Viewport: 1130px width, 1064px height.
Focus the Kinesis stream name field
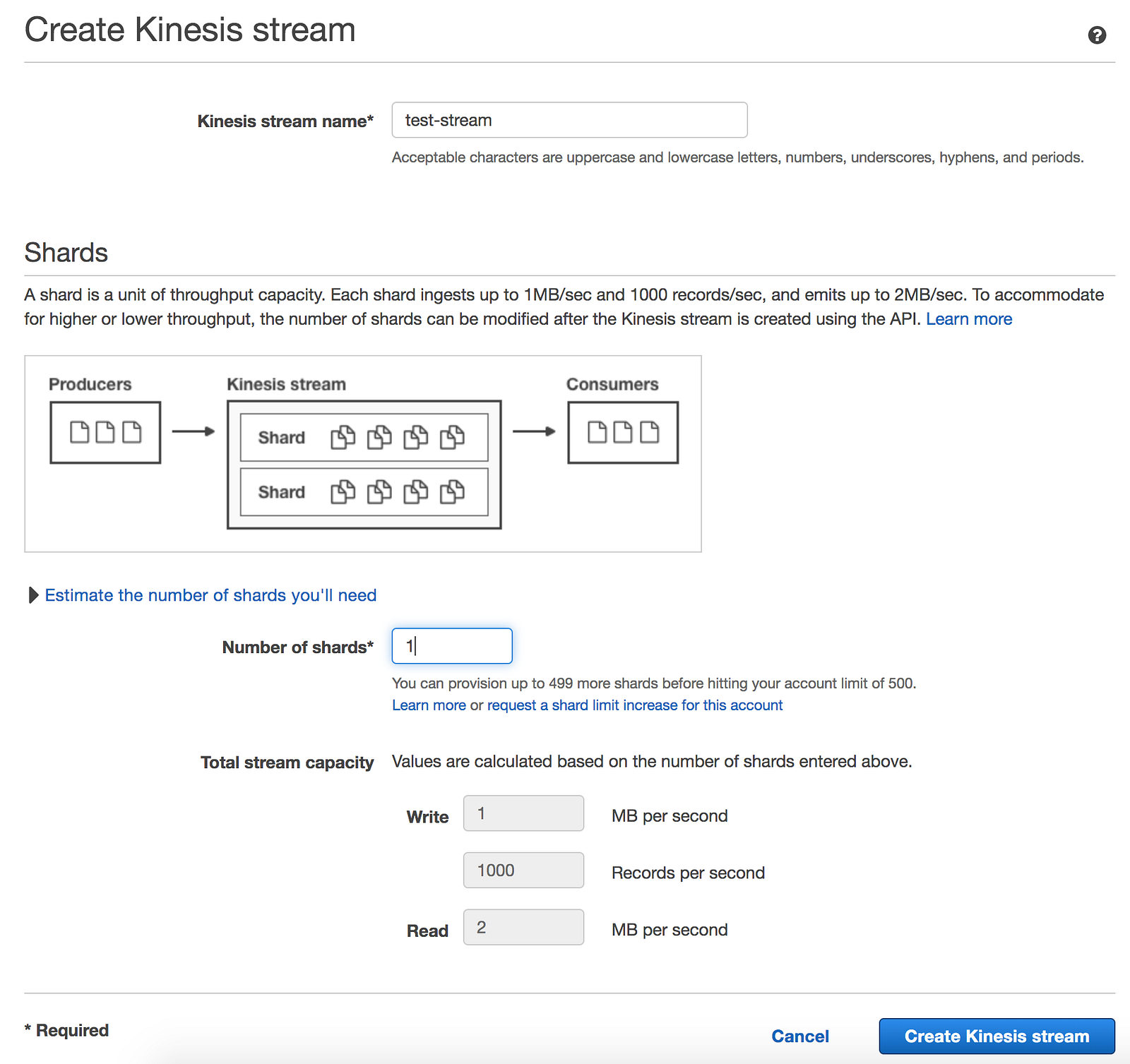[569, 120]
